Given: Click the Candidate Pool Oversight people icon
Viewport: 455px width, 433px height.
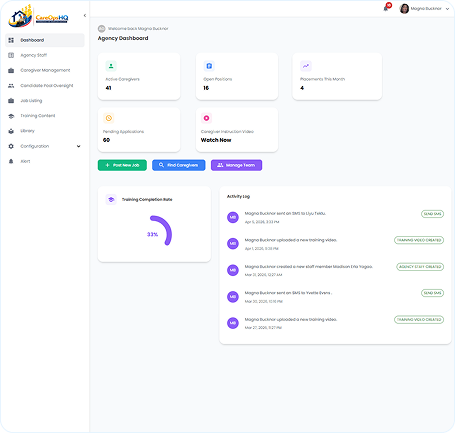Looking at the screenshot, I should coord(11,86).
